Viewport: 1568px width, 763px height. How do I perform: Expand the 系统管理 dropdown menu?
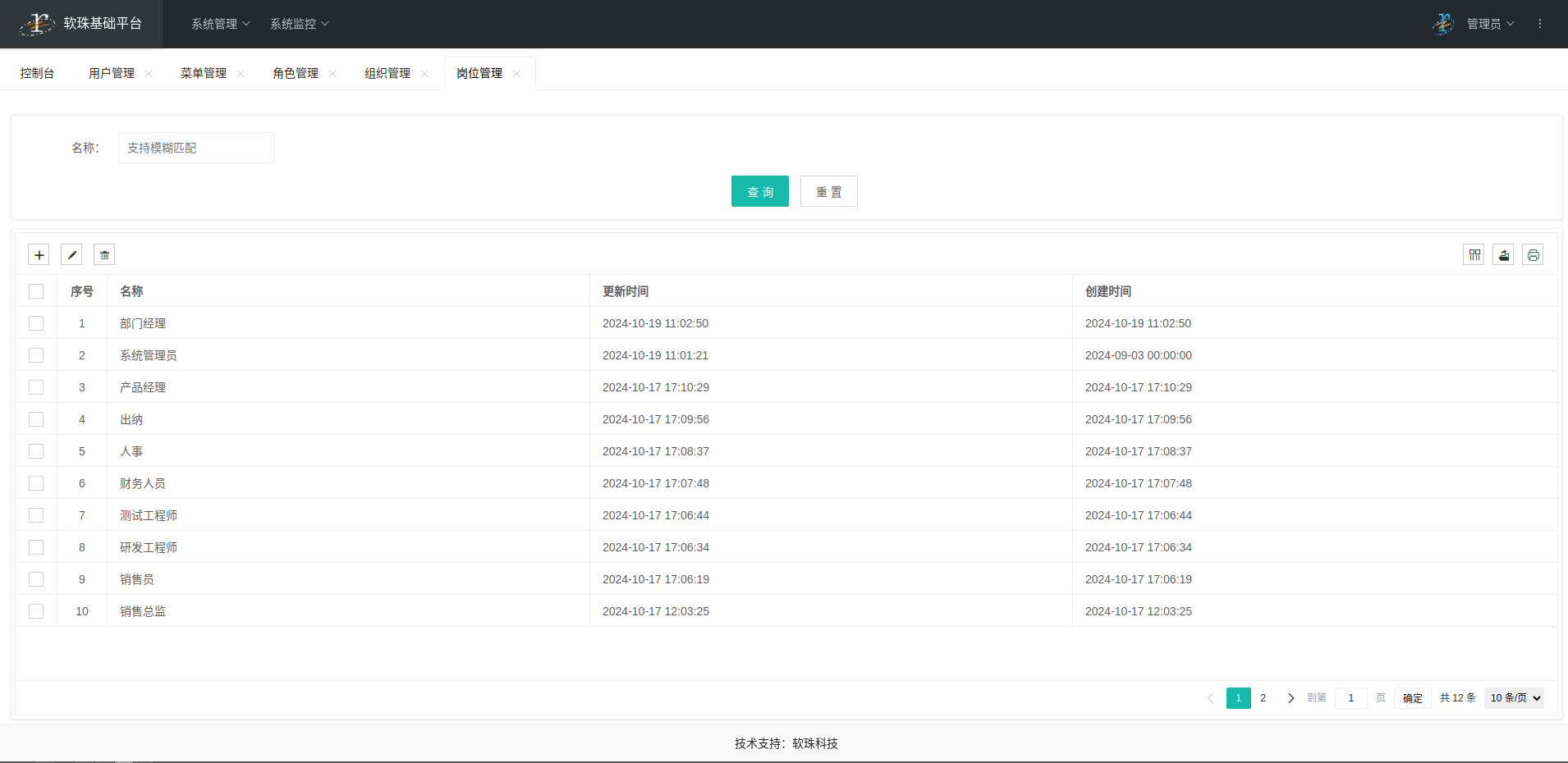tap(220, 24)
